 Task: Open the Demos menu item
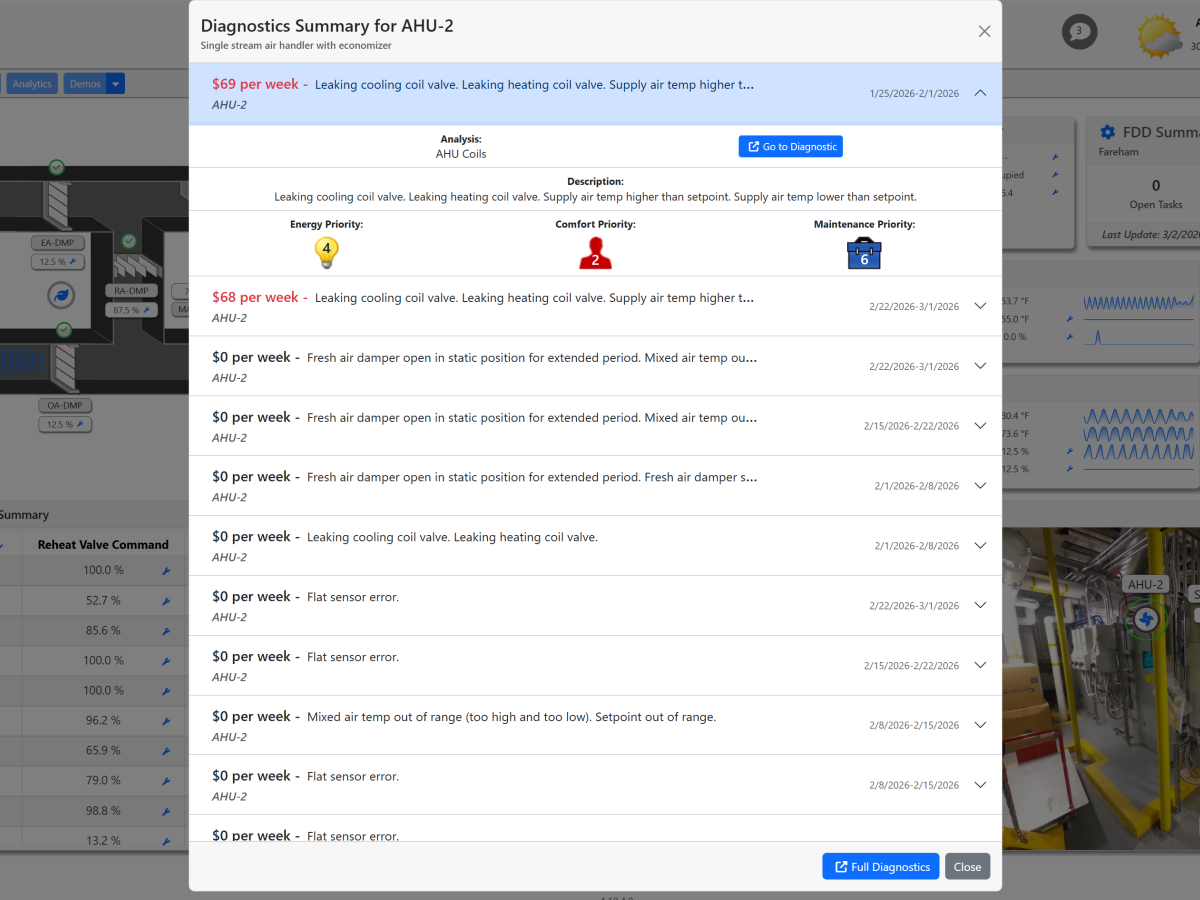tap(85, 84)
